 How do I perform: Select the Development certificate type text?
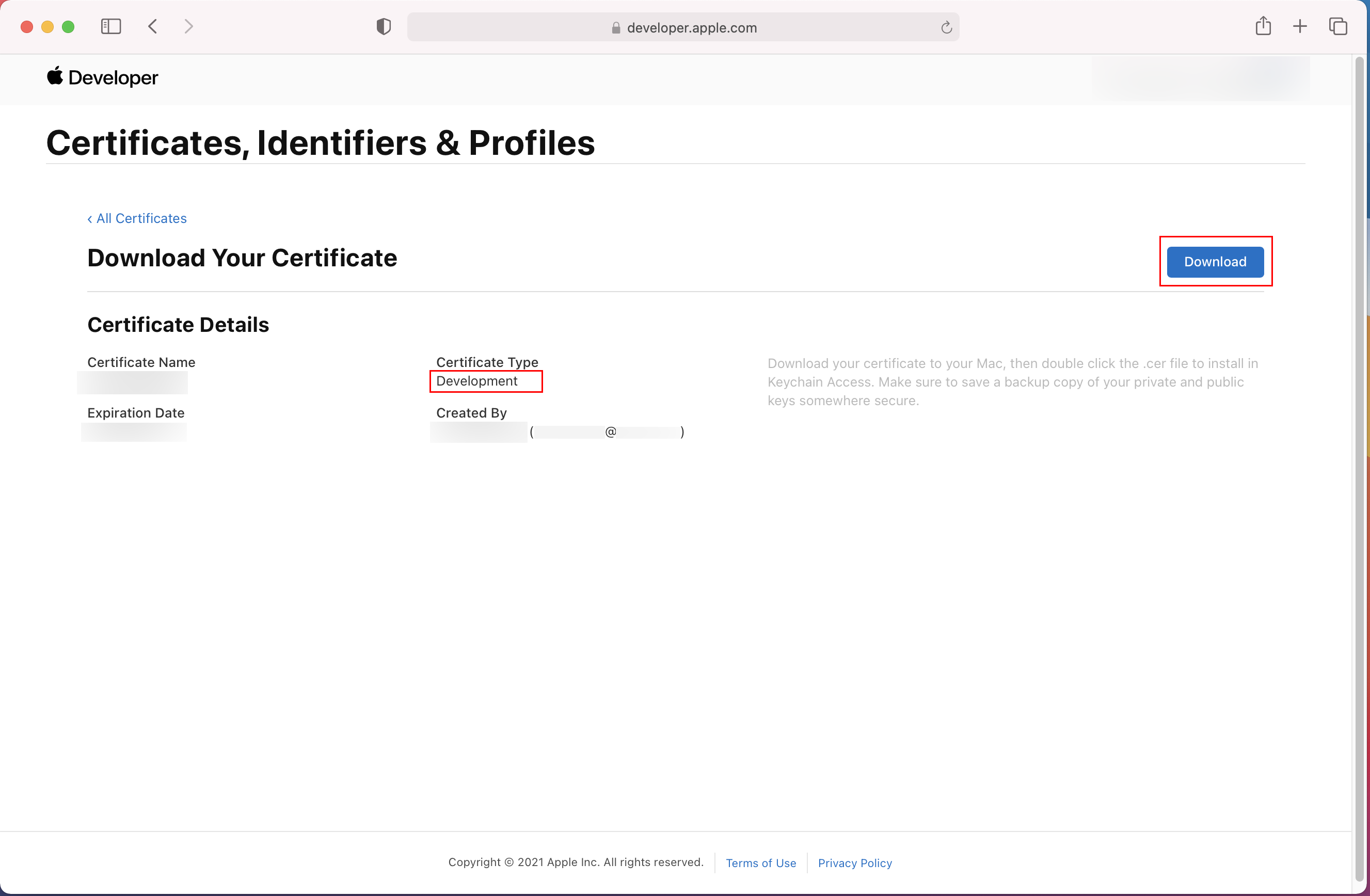(x=476, y=381)
